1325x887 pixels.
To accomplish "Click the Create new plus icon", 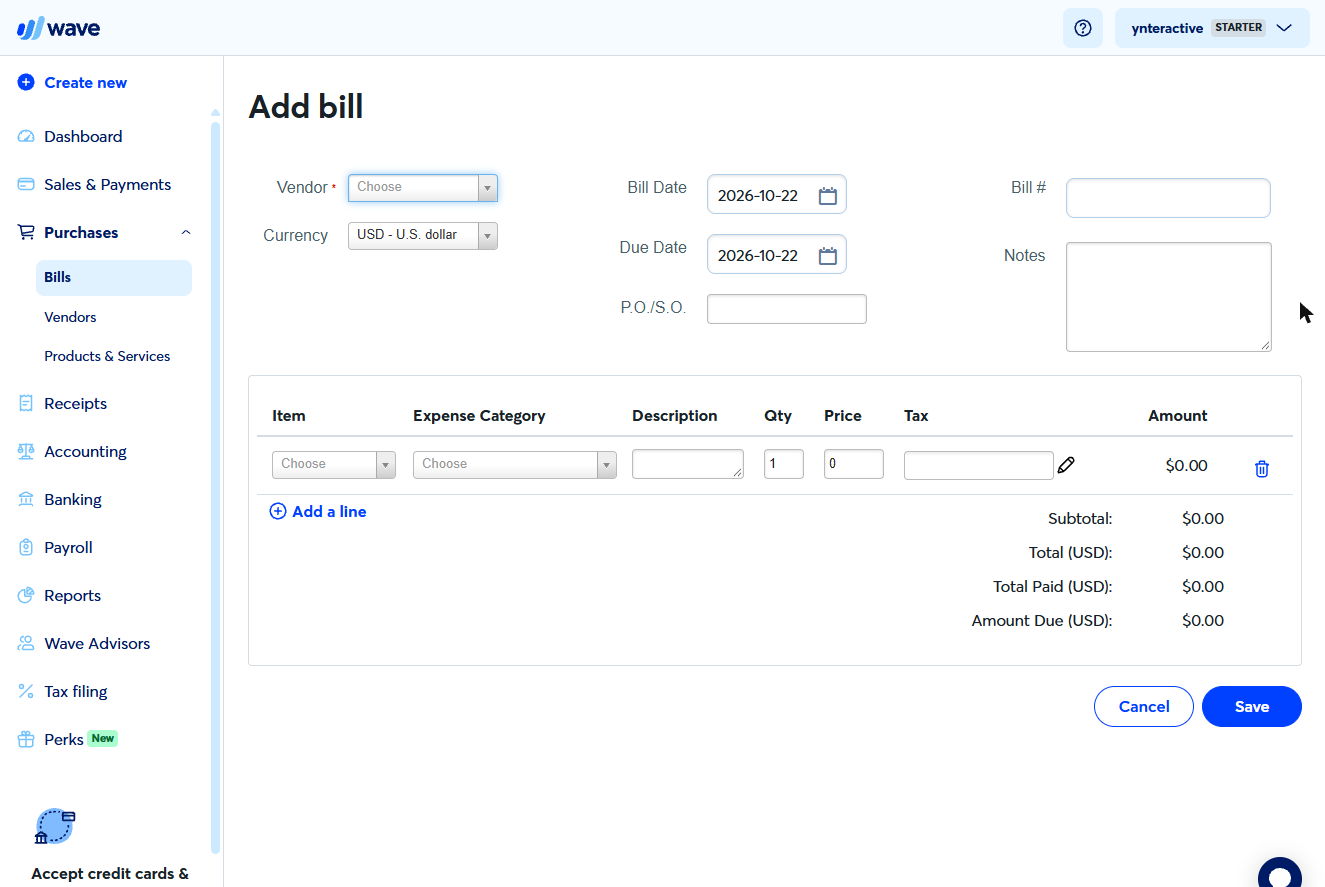I will click(26, 83).
